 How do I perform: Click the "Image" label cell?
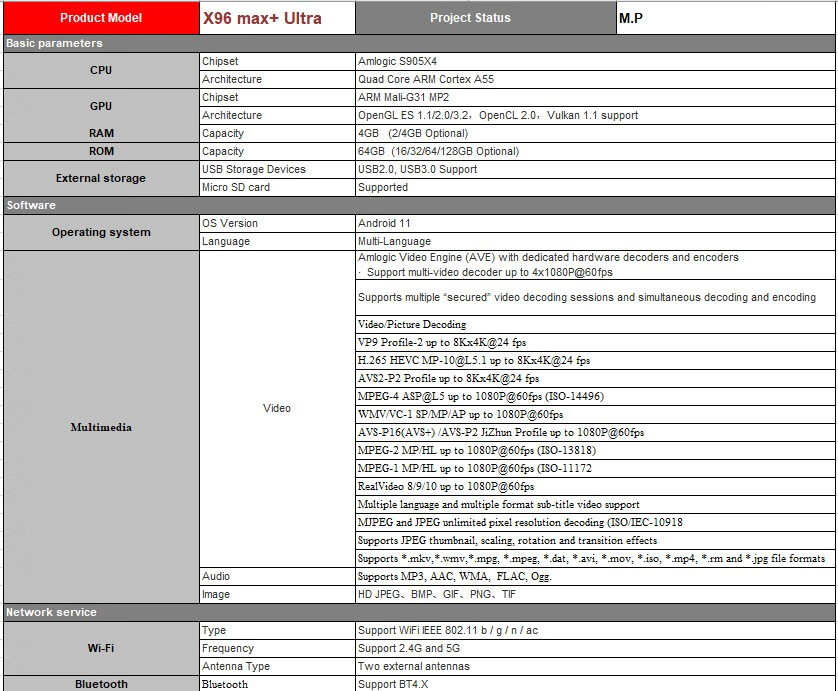pos(277,594)
